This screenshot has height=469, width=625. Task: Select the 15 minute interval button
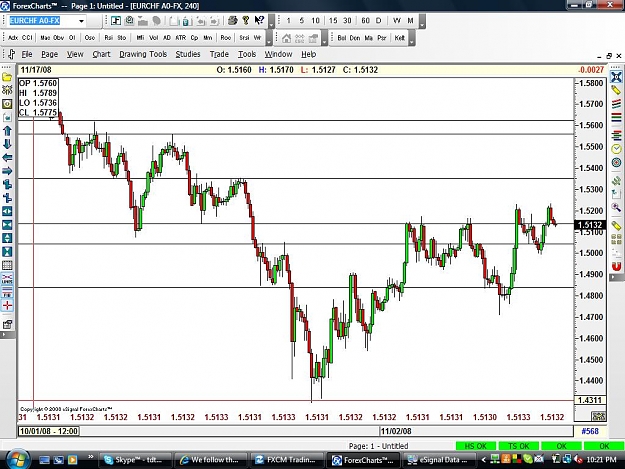333,21
